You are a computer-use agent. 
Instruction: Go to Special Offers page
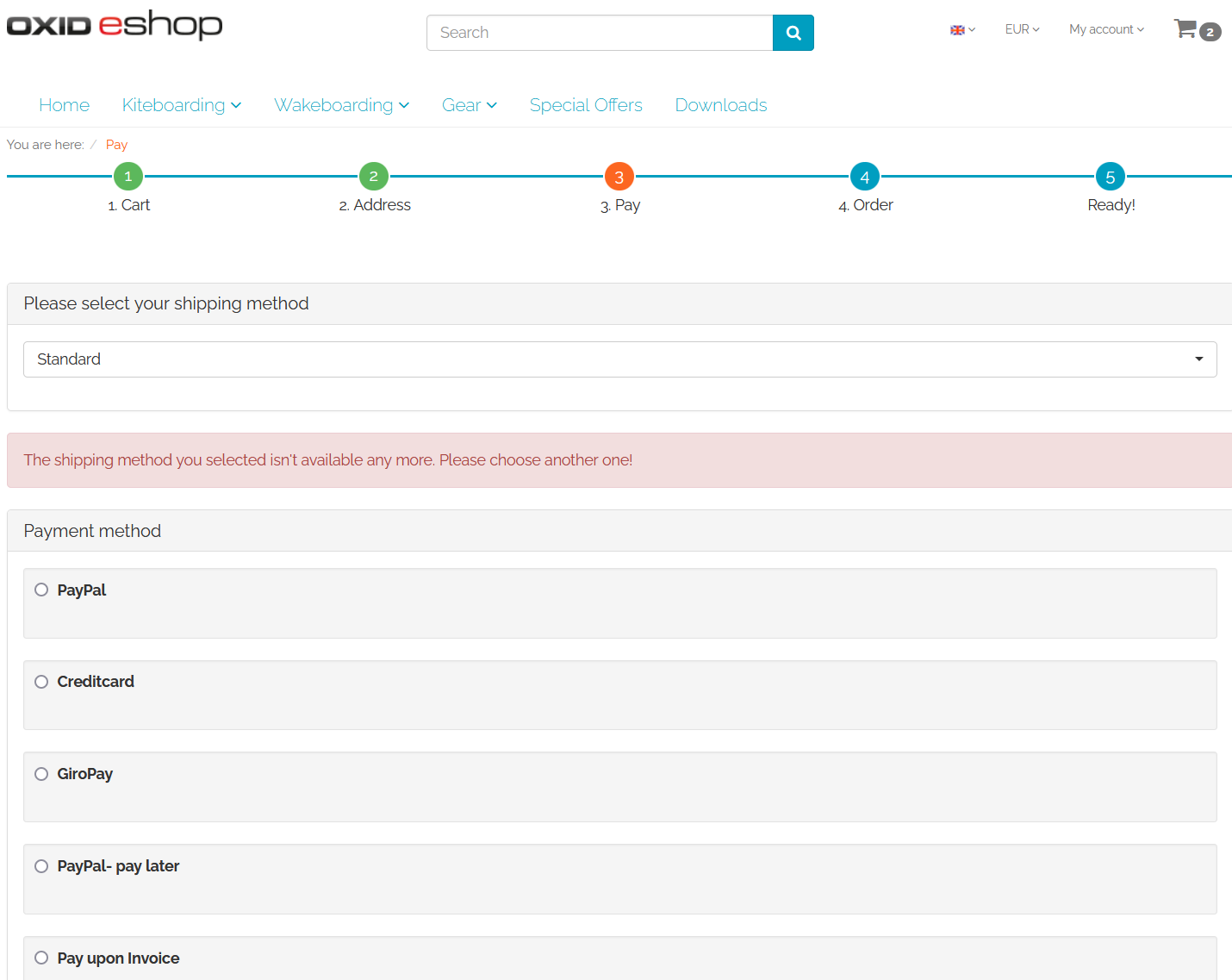pyautogui.click(x=586, y=105)
